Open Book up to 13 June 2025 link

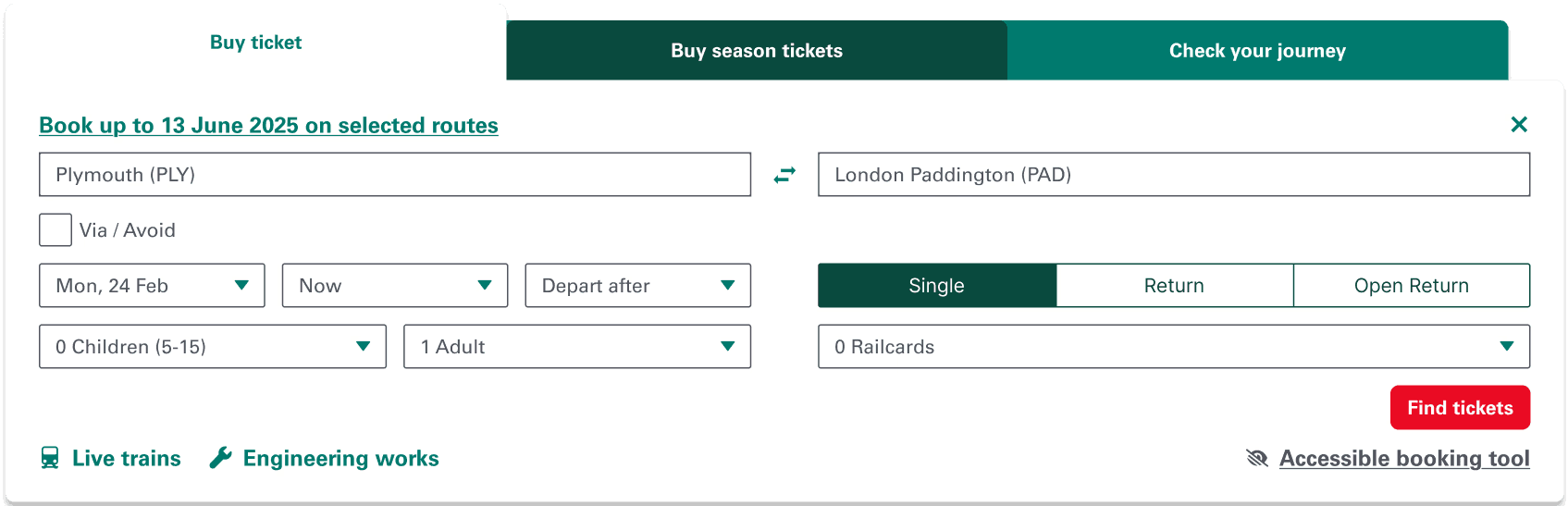click(x=268, y=125)
